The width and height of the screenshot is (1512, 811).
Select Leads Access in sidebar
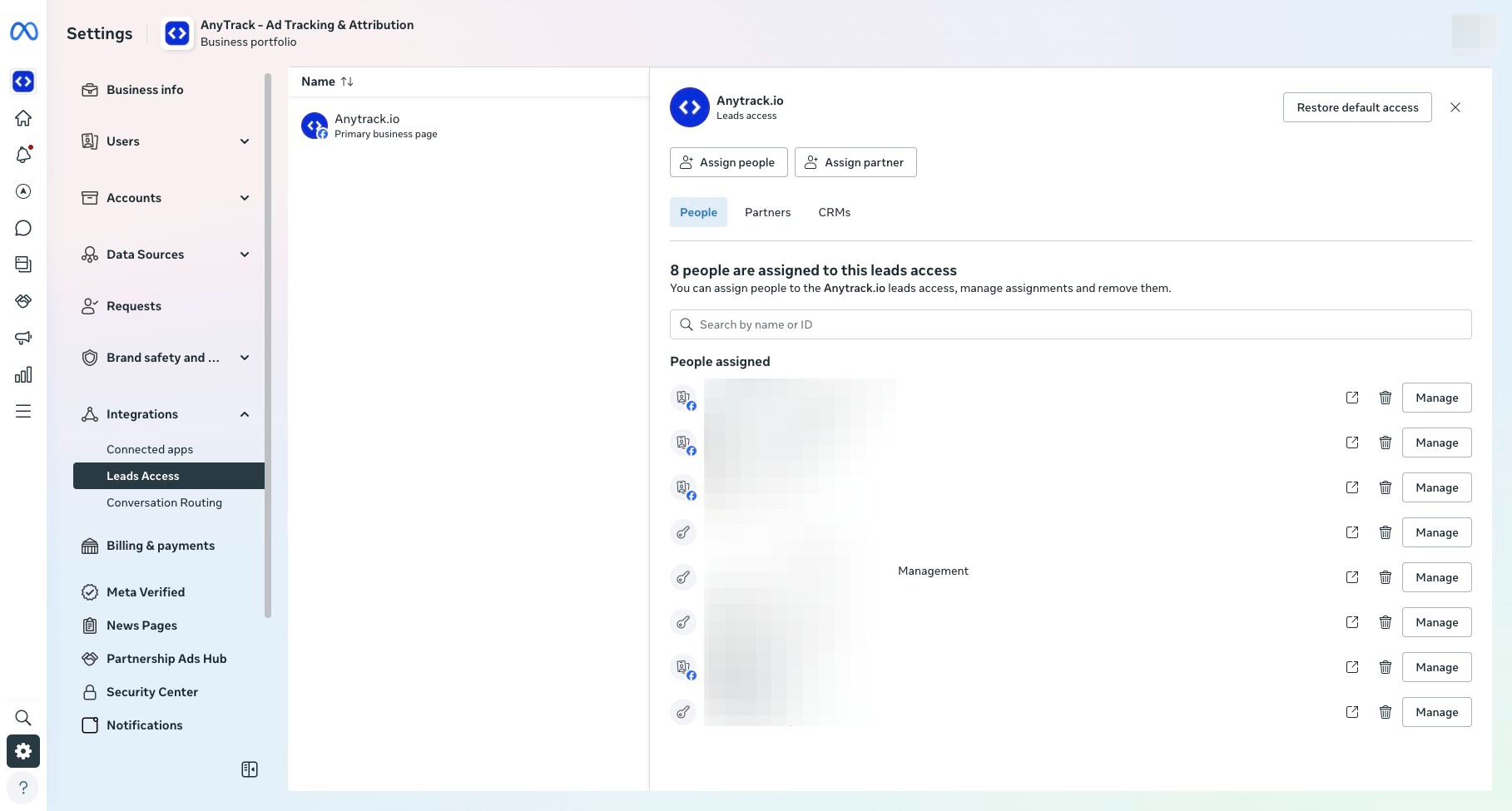pyautogui.click(x=169, y=476)
